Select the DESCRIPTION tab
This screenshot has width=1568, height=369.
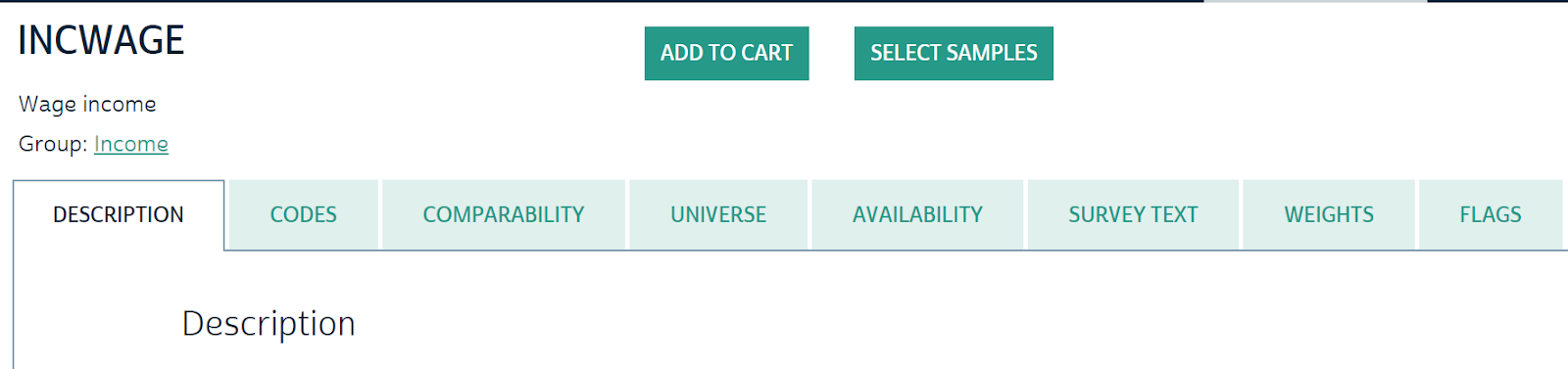click(x=119, y=214)
